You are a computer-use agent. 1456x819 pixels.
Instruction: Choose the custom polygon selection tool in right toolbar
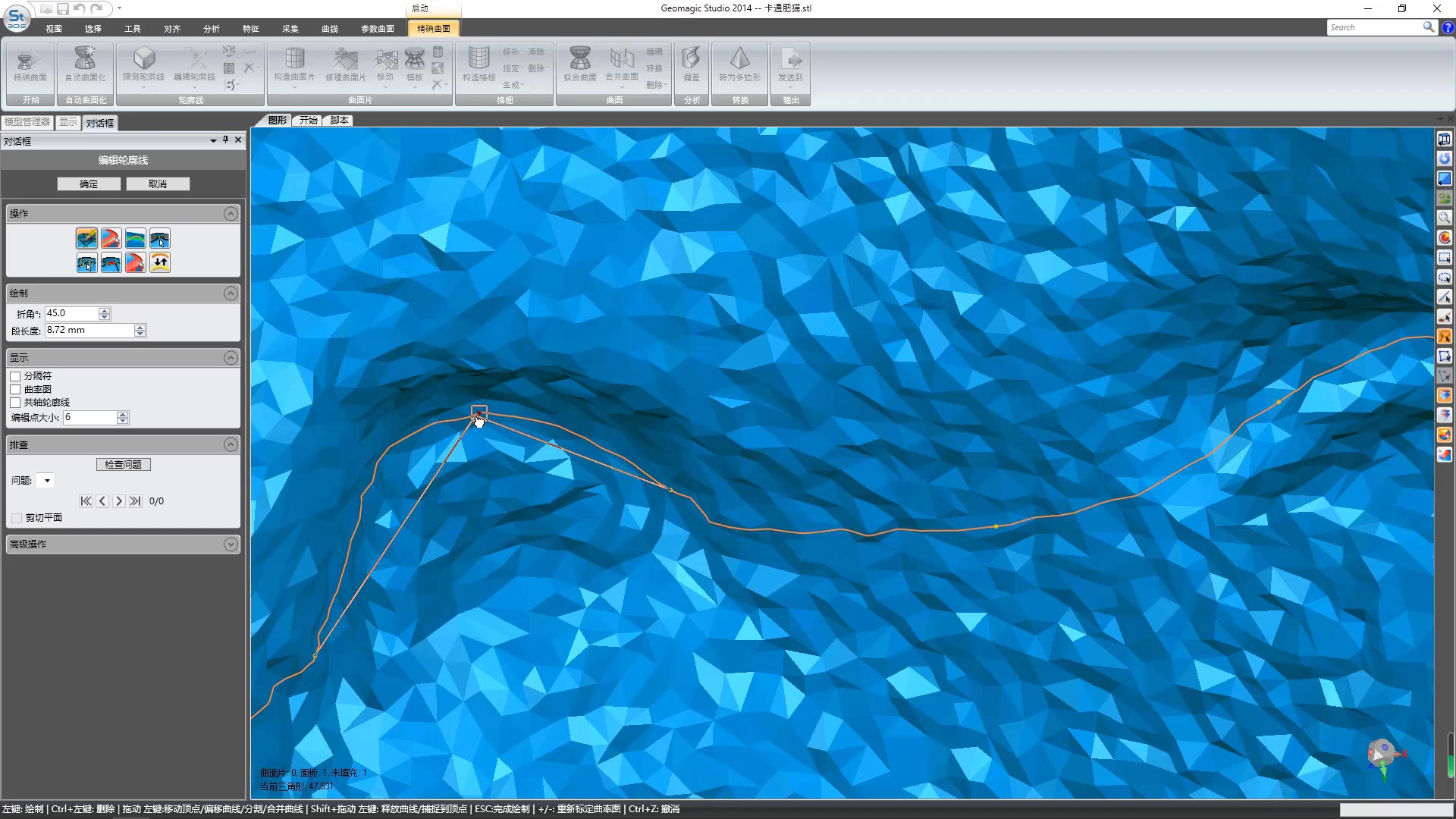coord(1445,356)
